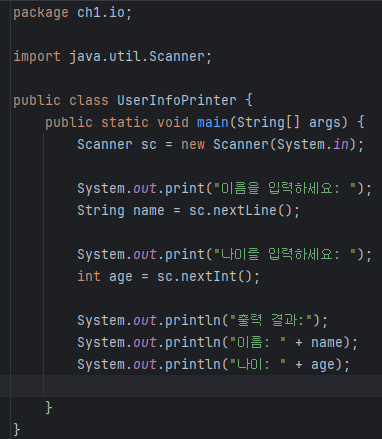The width and height of the screenshot is (382, 439).
Task: Click final closing brace of class
Action: pyautogui.click(x=17, y=429)
